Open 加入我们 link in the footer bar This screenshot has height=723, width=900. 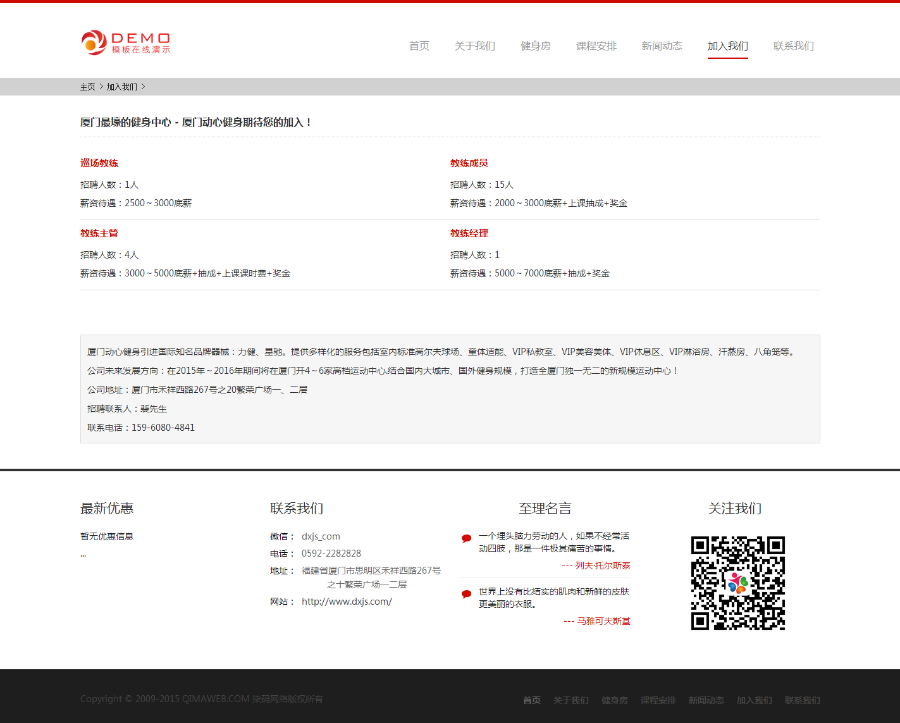[754, 700]
